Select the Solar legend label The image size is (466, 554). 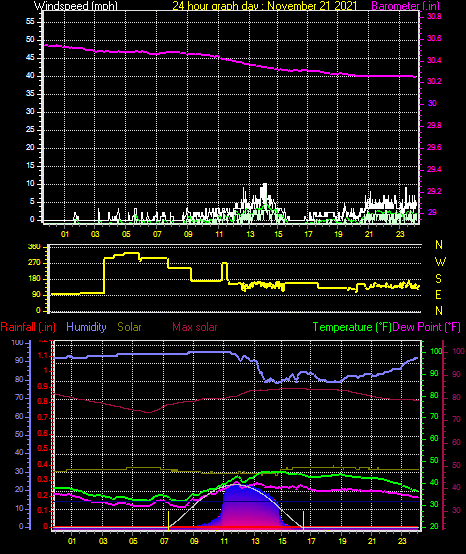(x=129, y=327)
